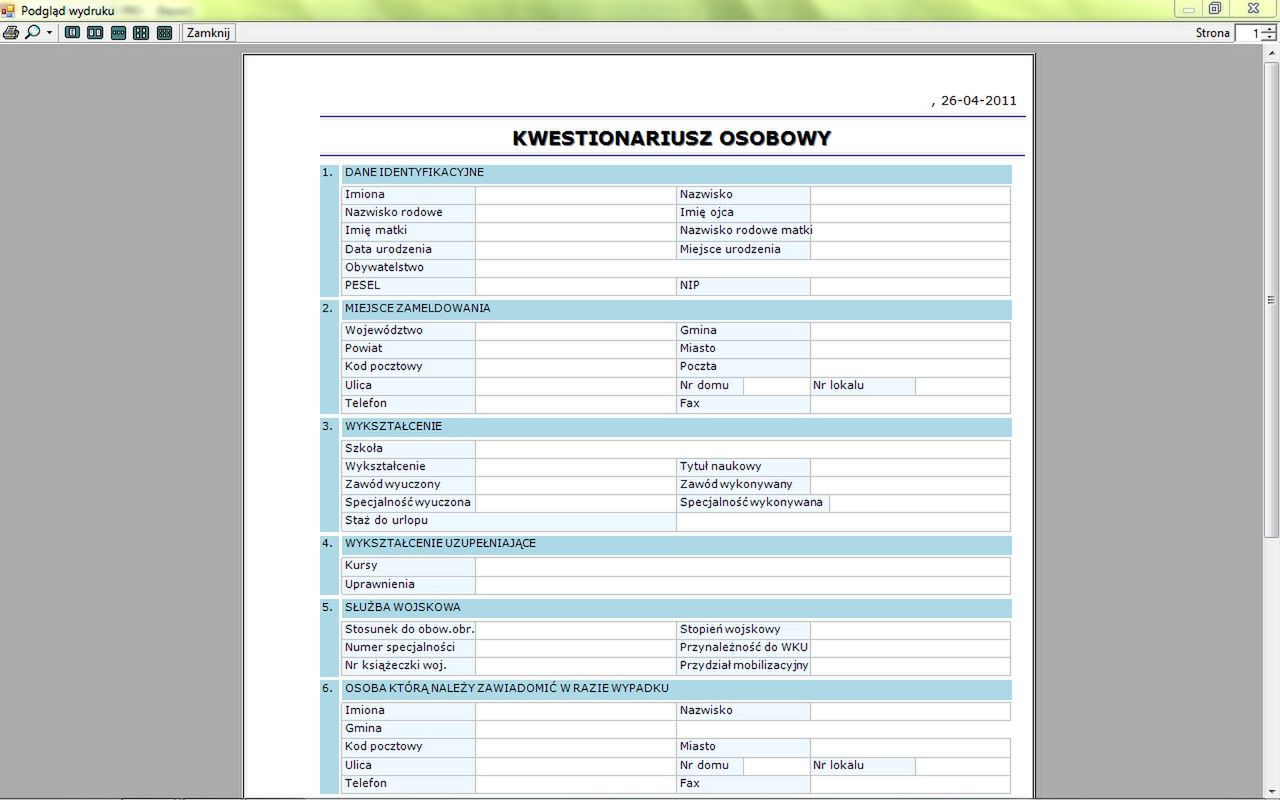Click the Data urodzenia label
Viewport: 1280px width, 800px height.
click(x=388, y=249)
